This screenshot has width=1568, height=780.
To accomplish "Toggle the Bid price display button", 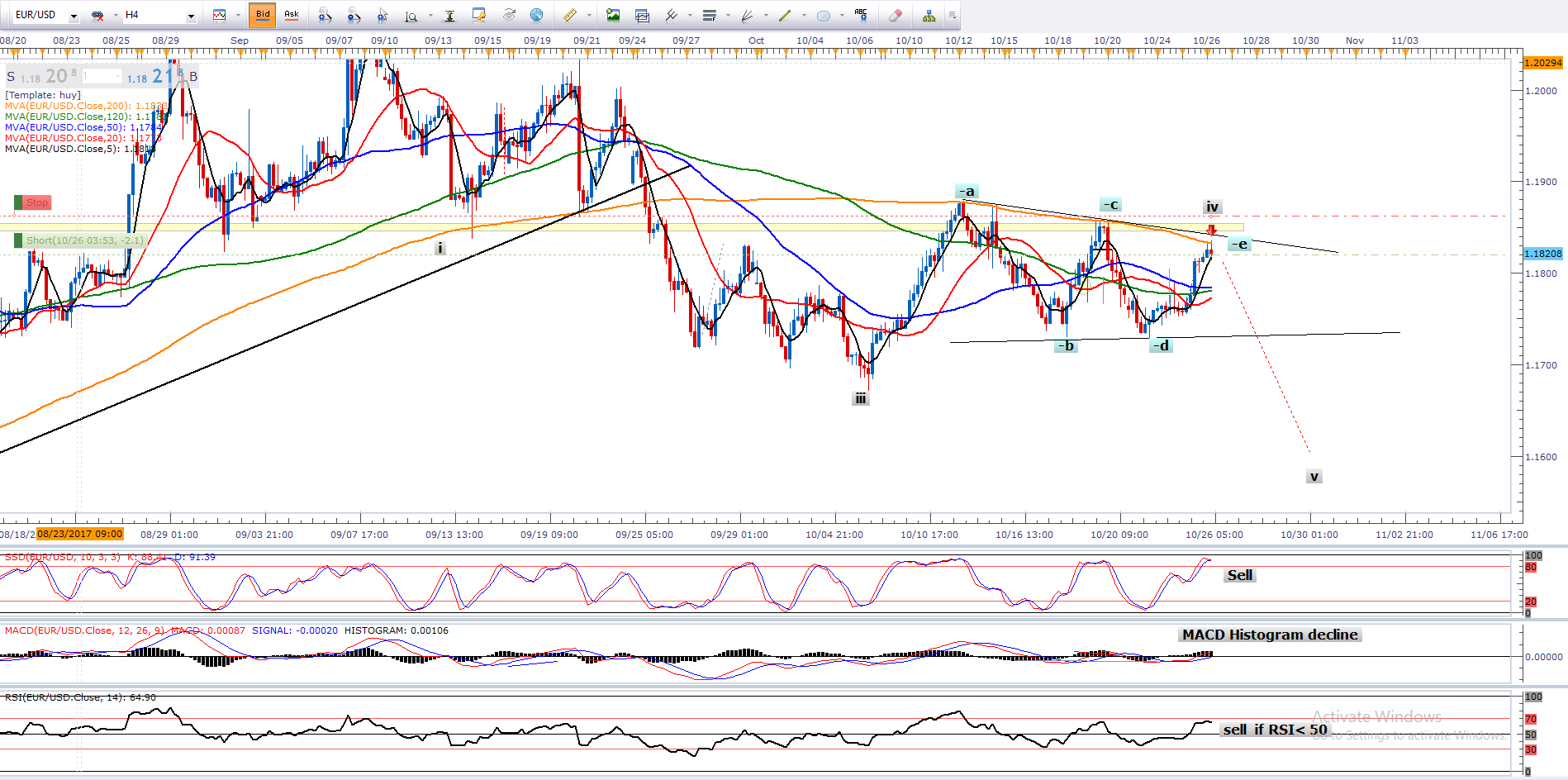I will pyautogui.click(x=263, y=15).
